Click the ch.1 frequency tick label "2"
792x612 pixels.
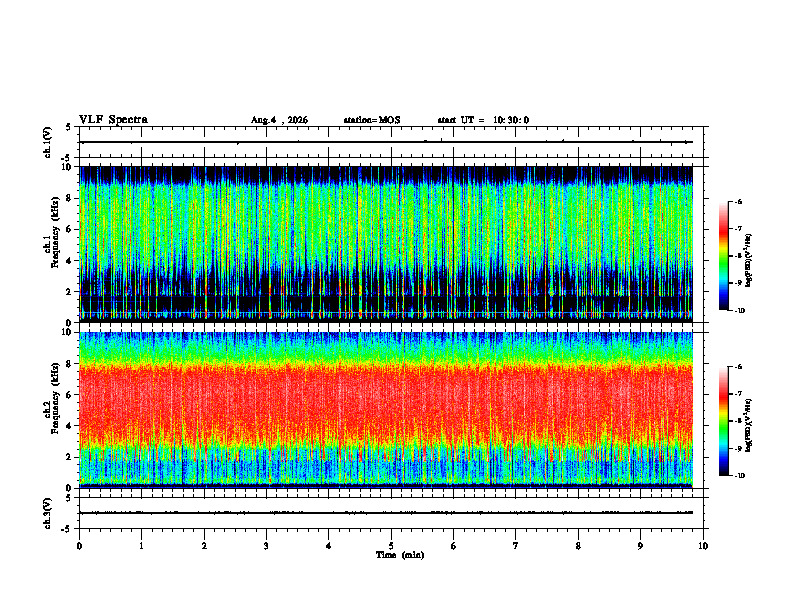[70, 292]
